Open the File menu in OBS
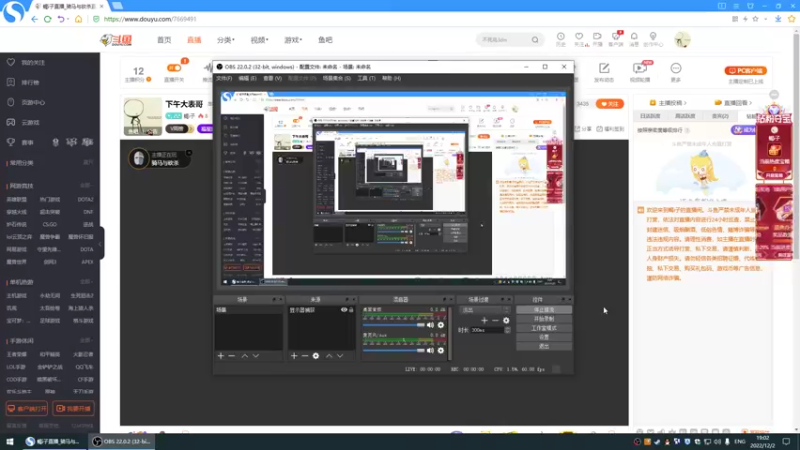The width and height of the screenshot is (800, 450). (x=224, y=79)
